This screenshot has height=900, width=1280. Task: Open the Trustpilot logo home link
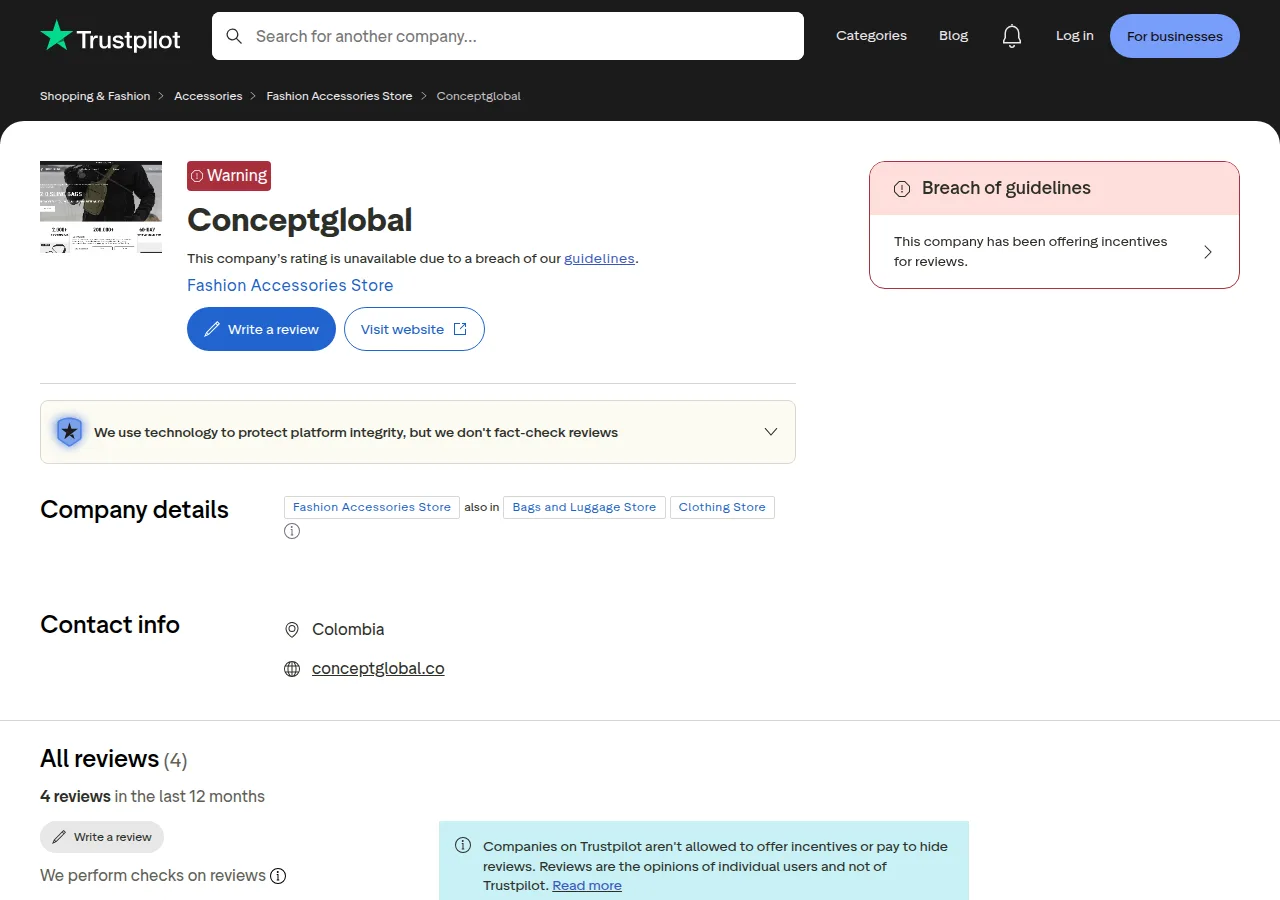tap(110, 37)
